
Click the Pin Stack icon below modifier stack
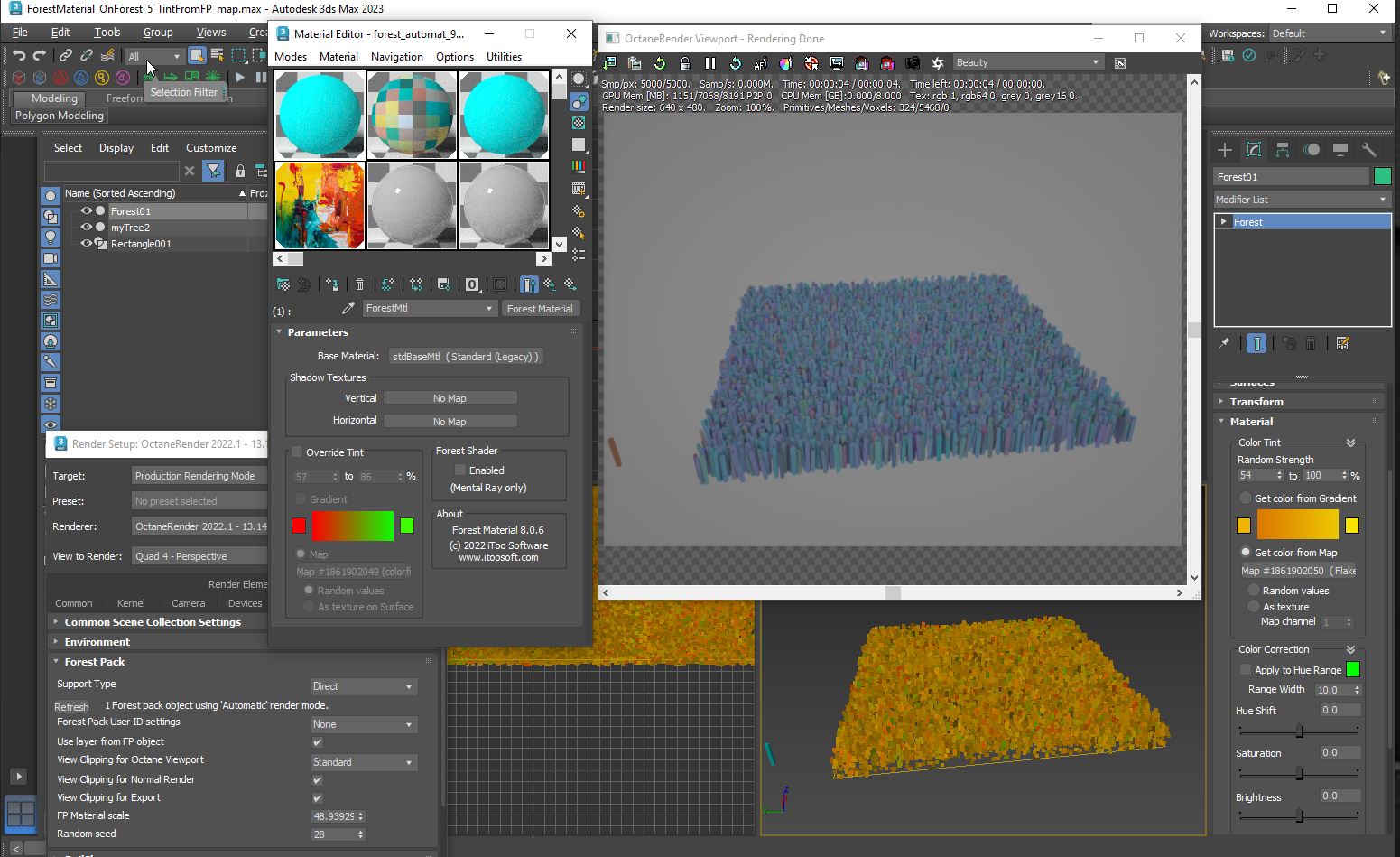[1224, 343]
